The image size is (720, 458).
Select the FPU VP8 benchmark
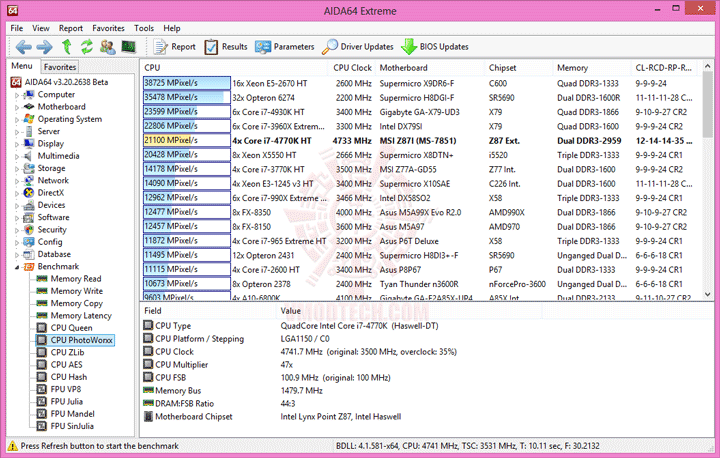(66, 389)
